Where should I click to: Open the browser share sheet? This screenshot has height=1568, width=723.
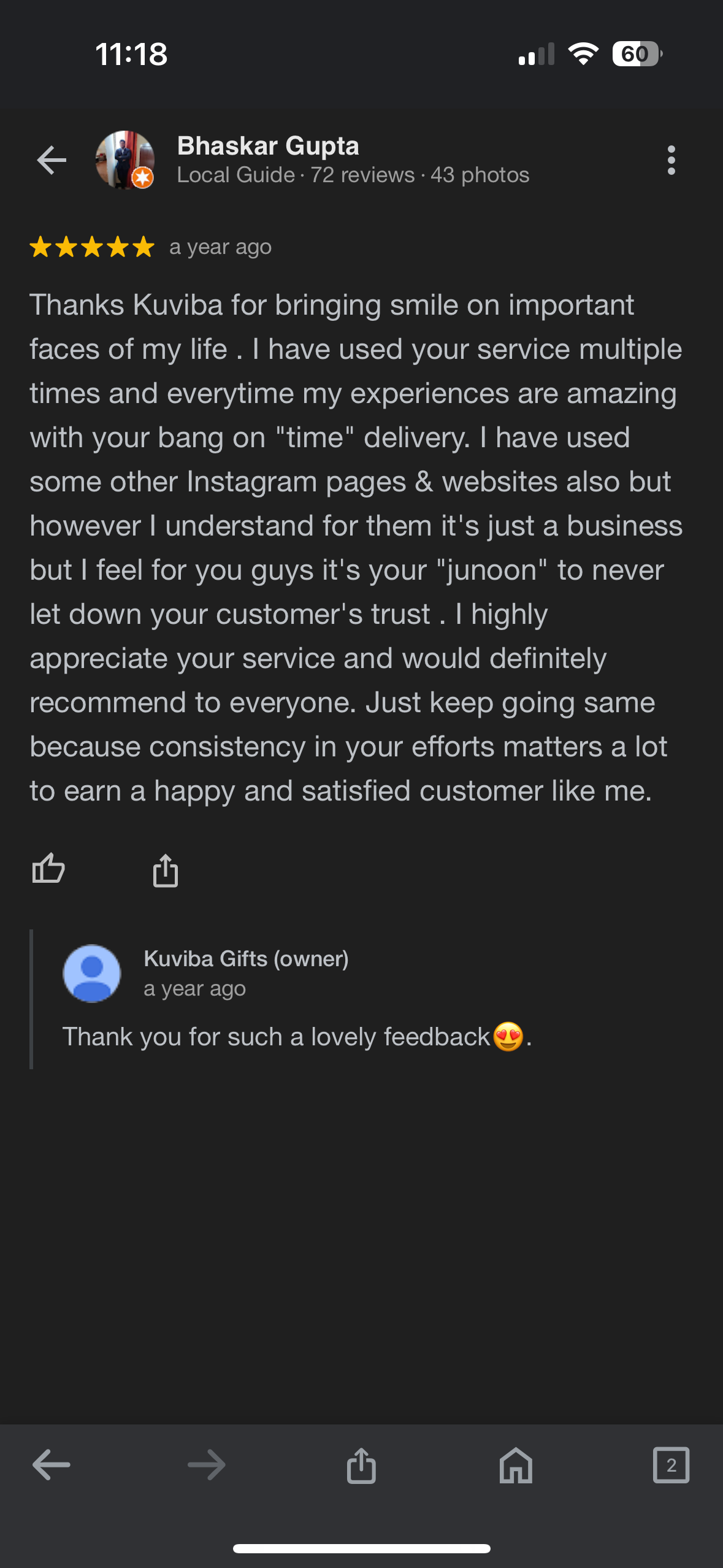tap(361, 1465)
